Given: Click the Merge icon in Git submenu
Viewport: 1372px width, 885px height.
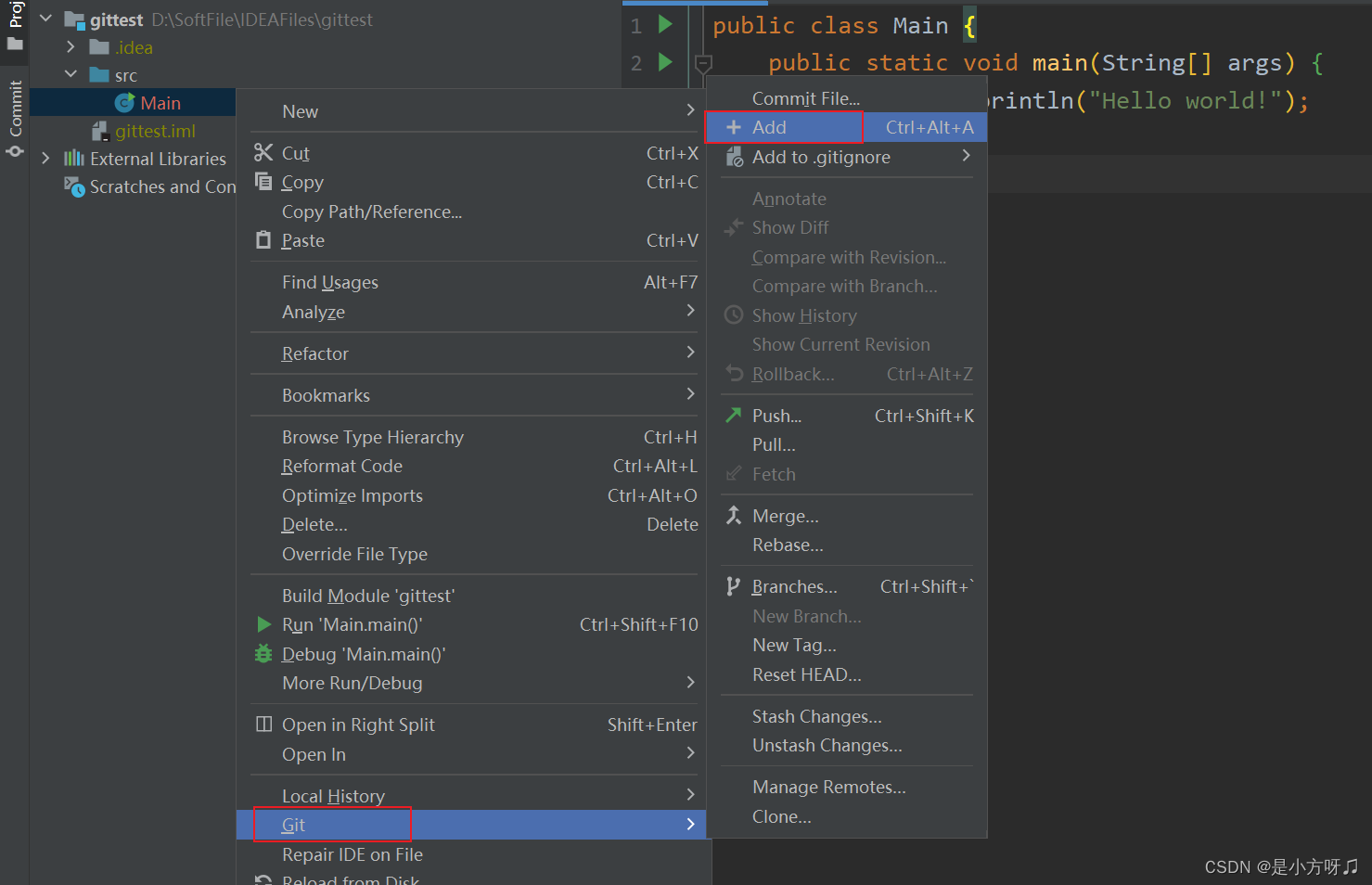Looking at the screenshot, I should pos(733,515).
